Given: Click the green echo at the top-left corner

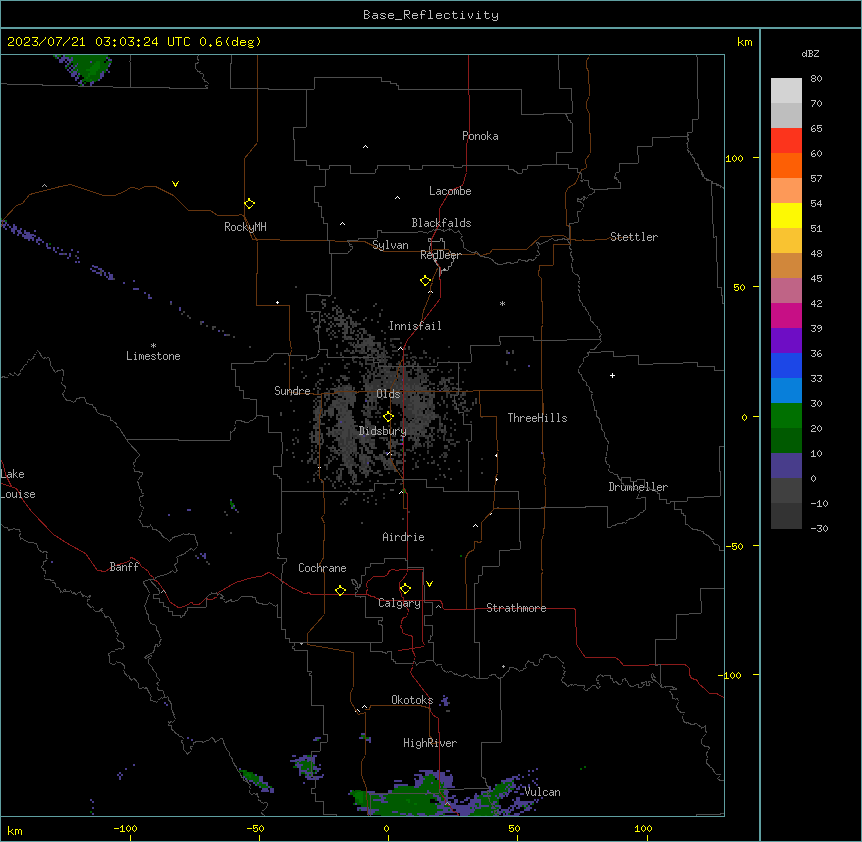Looking at the screenshot, I should pos(89,67).
